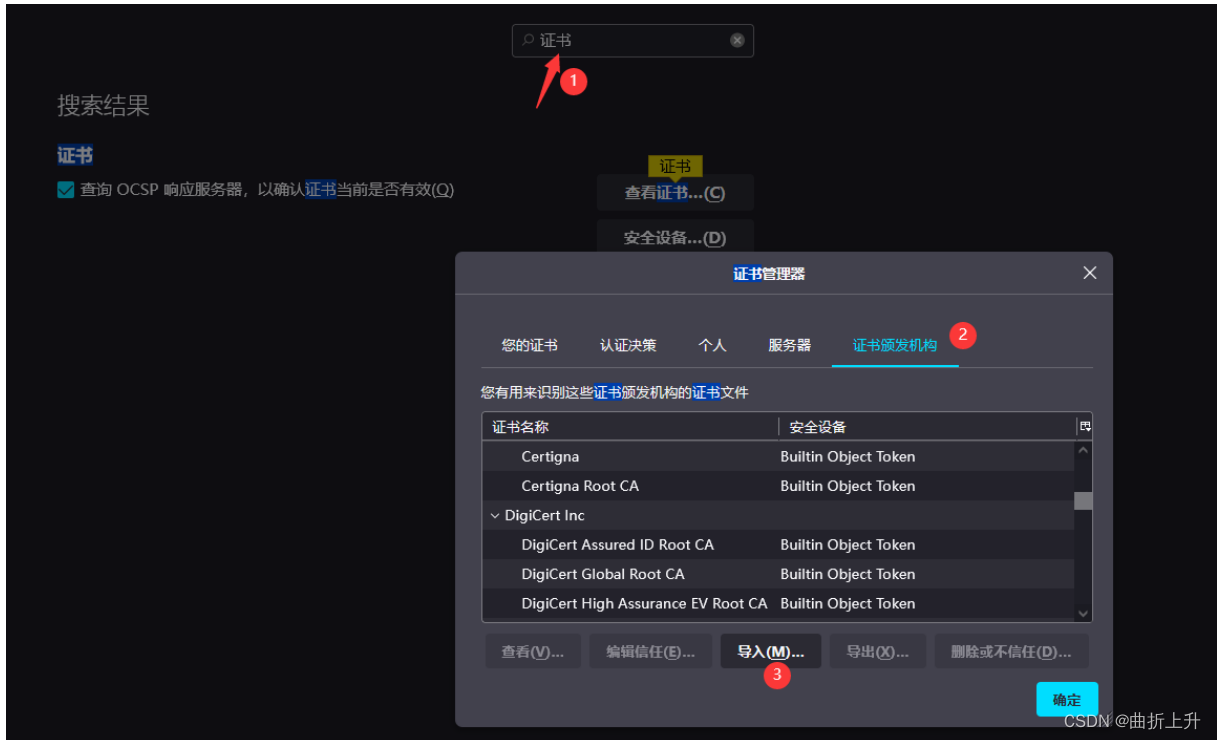The width and height of the screenshot is (1217, 740).
Task: Click the 搜索结果 heading
Action: (103, 106)
